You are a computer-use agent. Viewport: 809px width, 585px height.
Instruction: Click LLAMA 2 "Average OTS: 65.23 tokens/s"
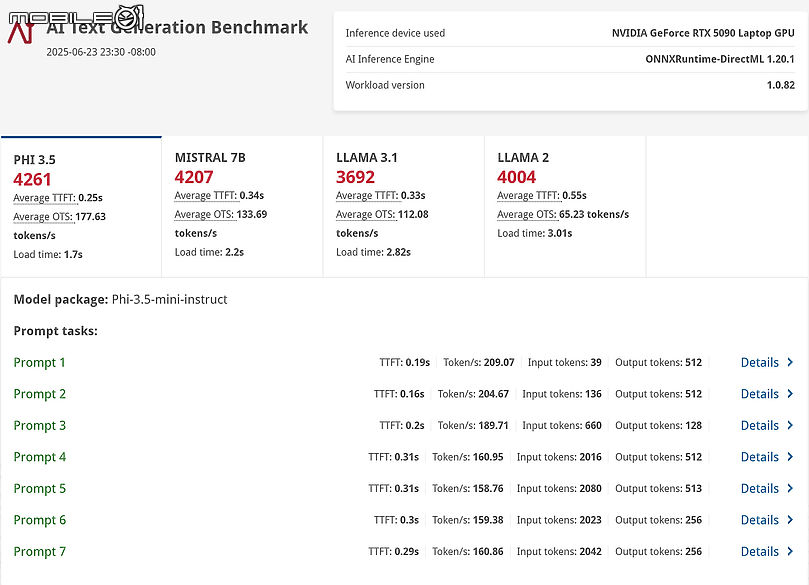563,214
